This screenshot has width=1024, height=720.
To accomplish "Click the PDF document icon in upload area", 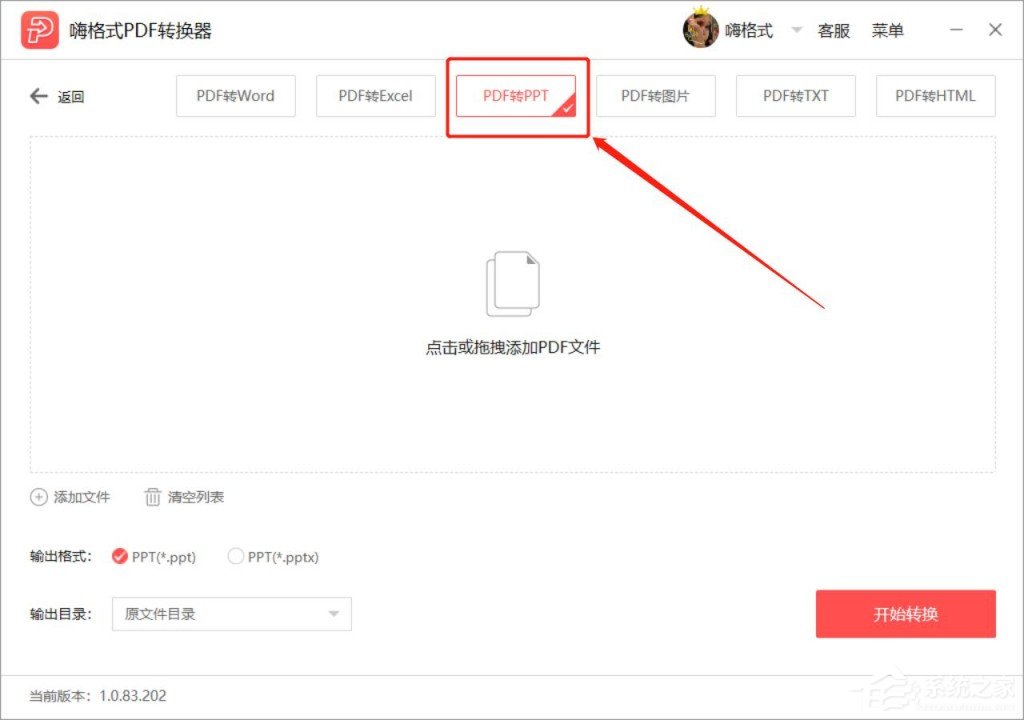I will tap(513, 283).
